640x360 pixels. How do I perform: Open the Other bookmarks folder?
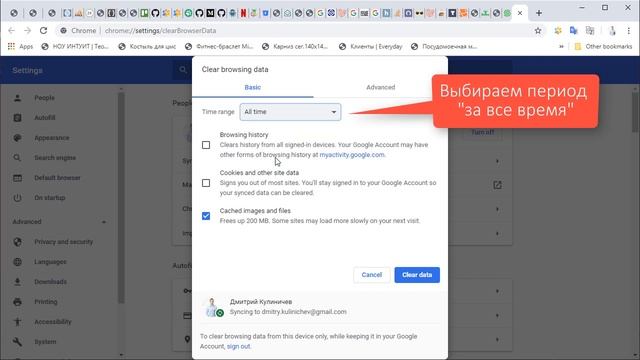pyautogui.click(x=603, y=47)
